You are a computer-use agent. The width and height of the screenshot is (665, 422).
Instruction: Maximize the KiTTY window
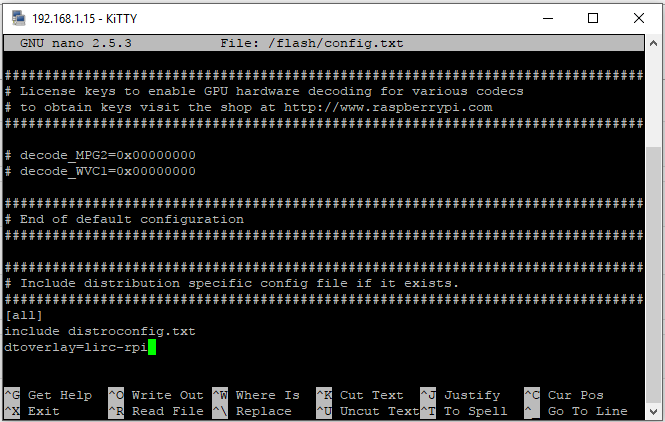coord(593,18)
